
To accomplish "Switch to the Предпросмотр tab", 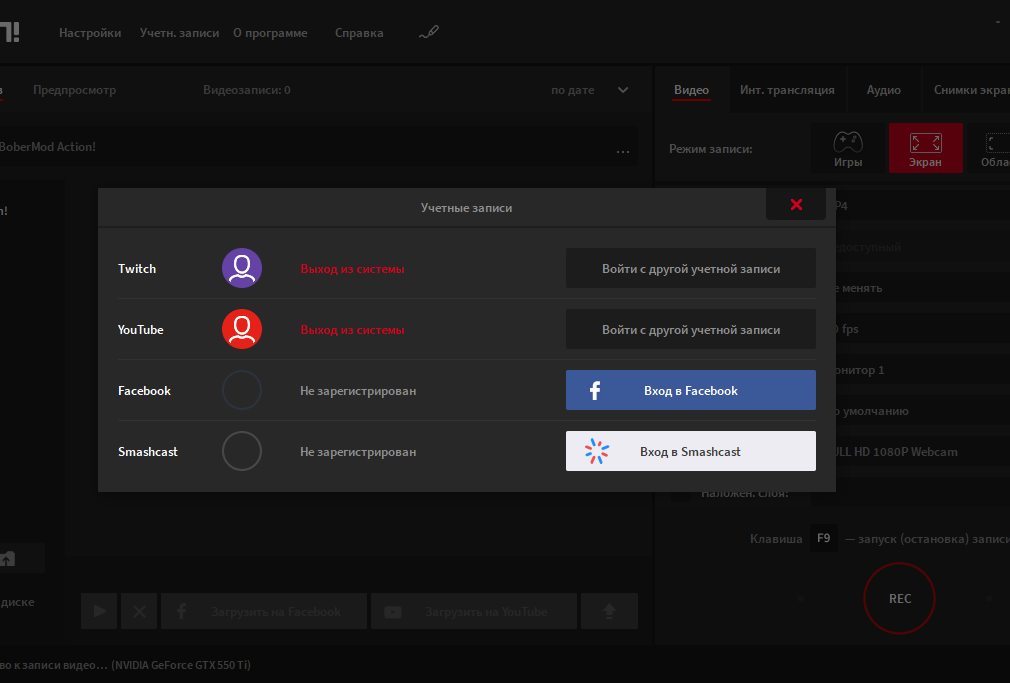I will (75, 90).
